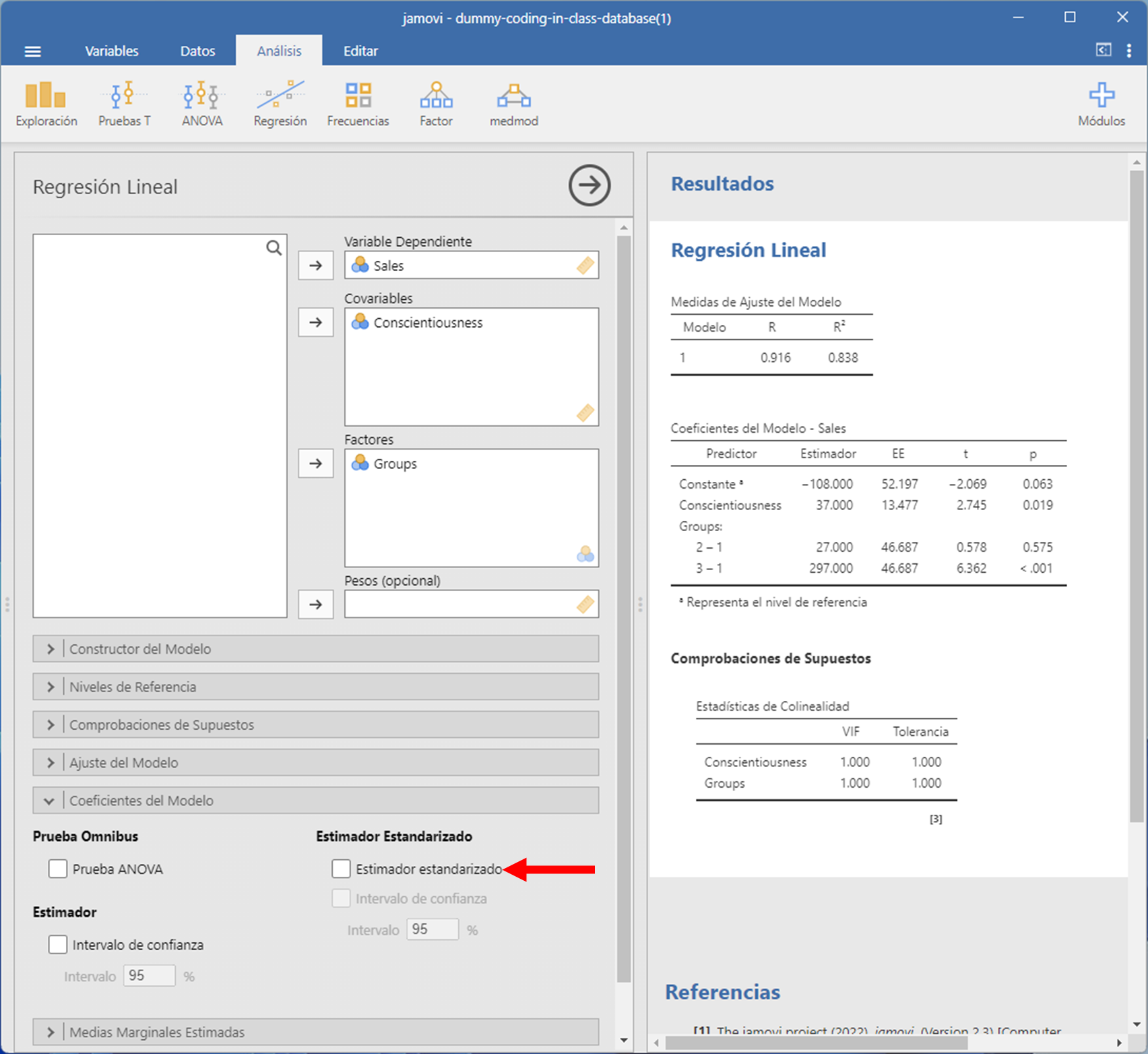Open the Frecuencias analysis menu
This screenshot has height=1054, width=1148.
pyautogui.click(x=358, y=104)
